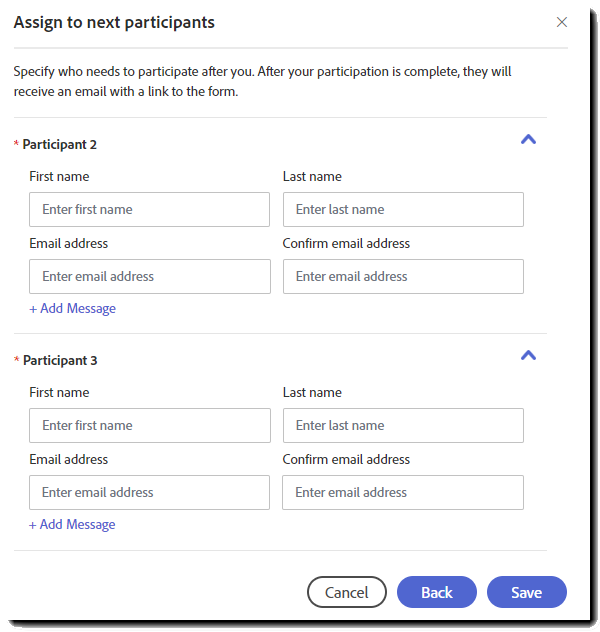Focus Participant 3 confirm email address field

[403, 493]
